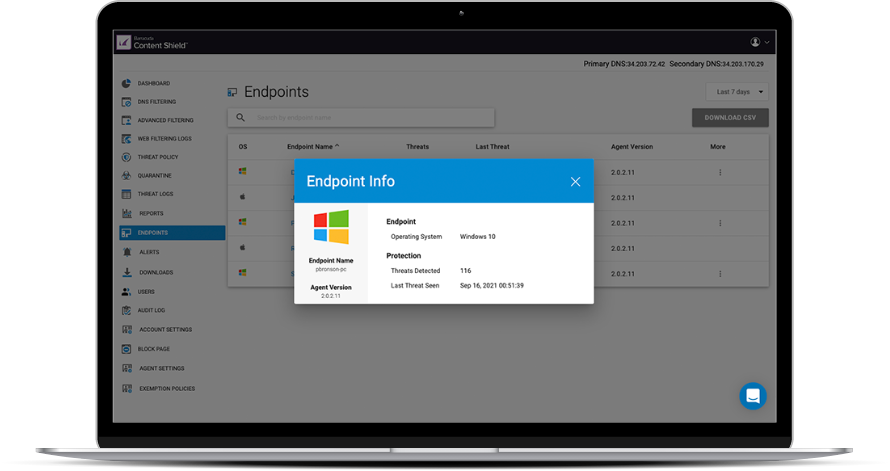Click the Reports chart icon
This screenshot has width=890, height=471.
click(127, 213)
